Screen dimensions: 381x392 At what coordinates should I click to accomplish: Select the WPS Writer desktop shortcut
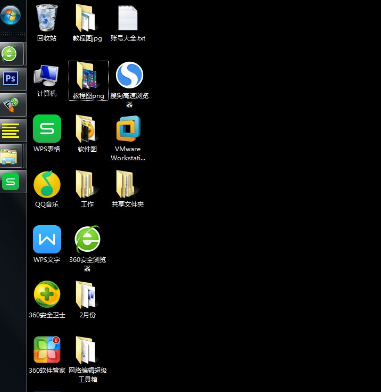click(x=47, y=244)
